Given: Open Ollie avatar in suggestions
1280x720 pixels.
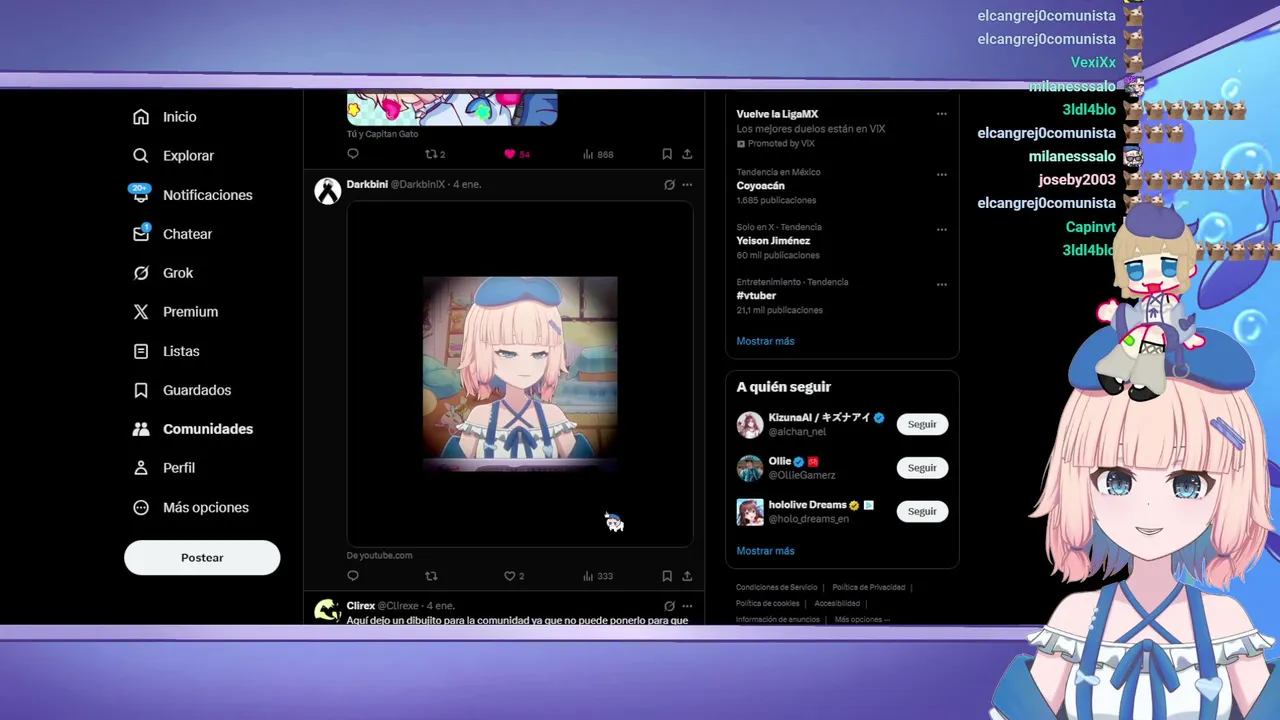Looking at the screenshot, I should (x=750, y=468).
